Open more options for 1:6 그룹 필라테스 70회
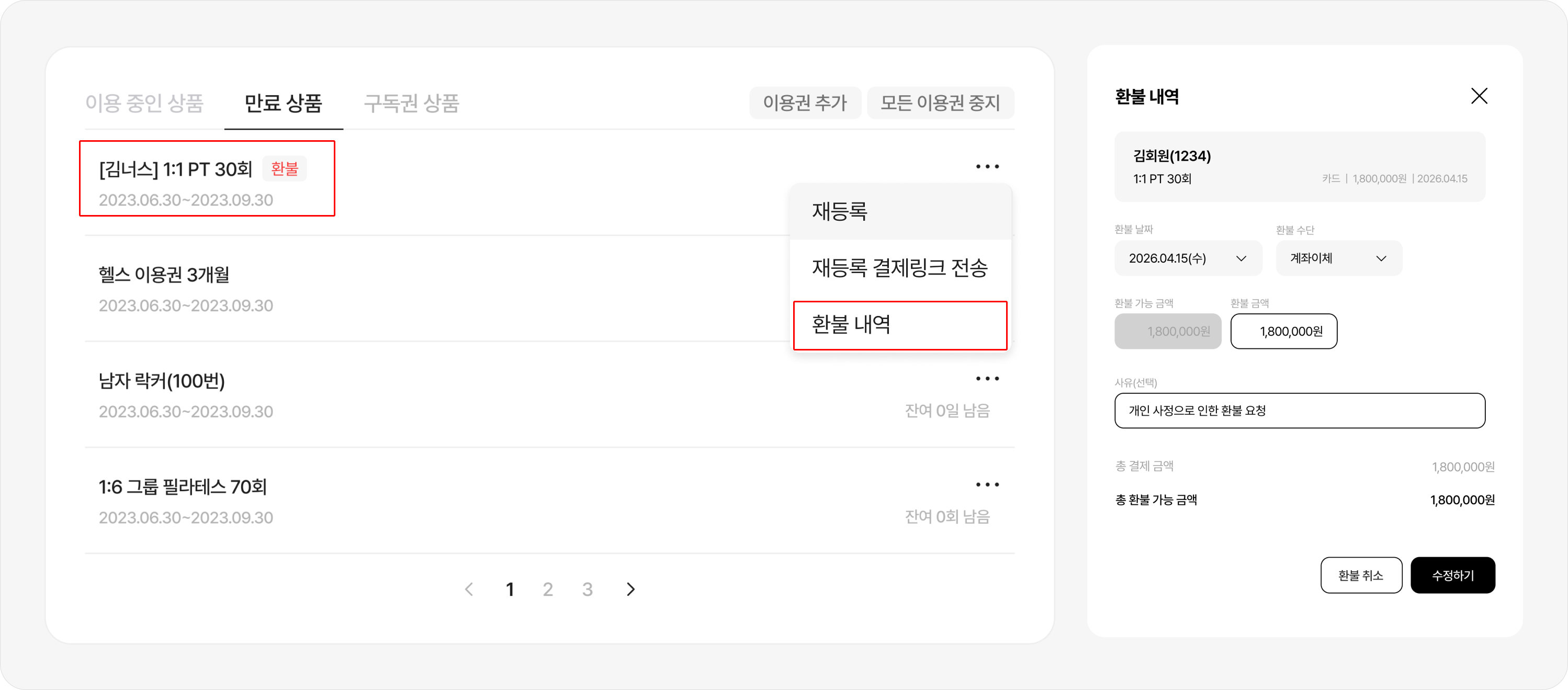Viewport: 1568px width, 690px height. 987,485
